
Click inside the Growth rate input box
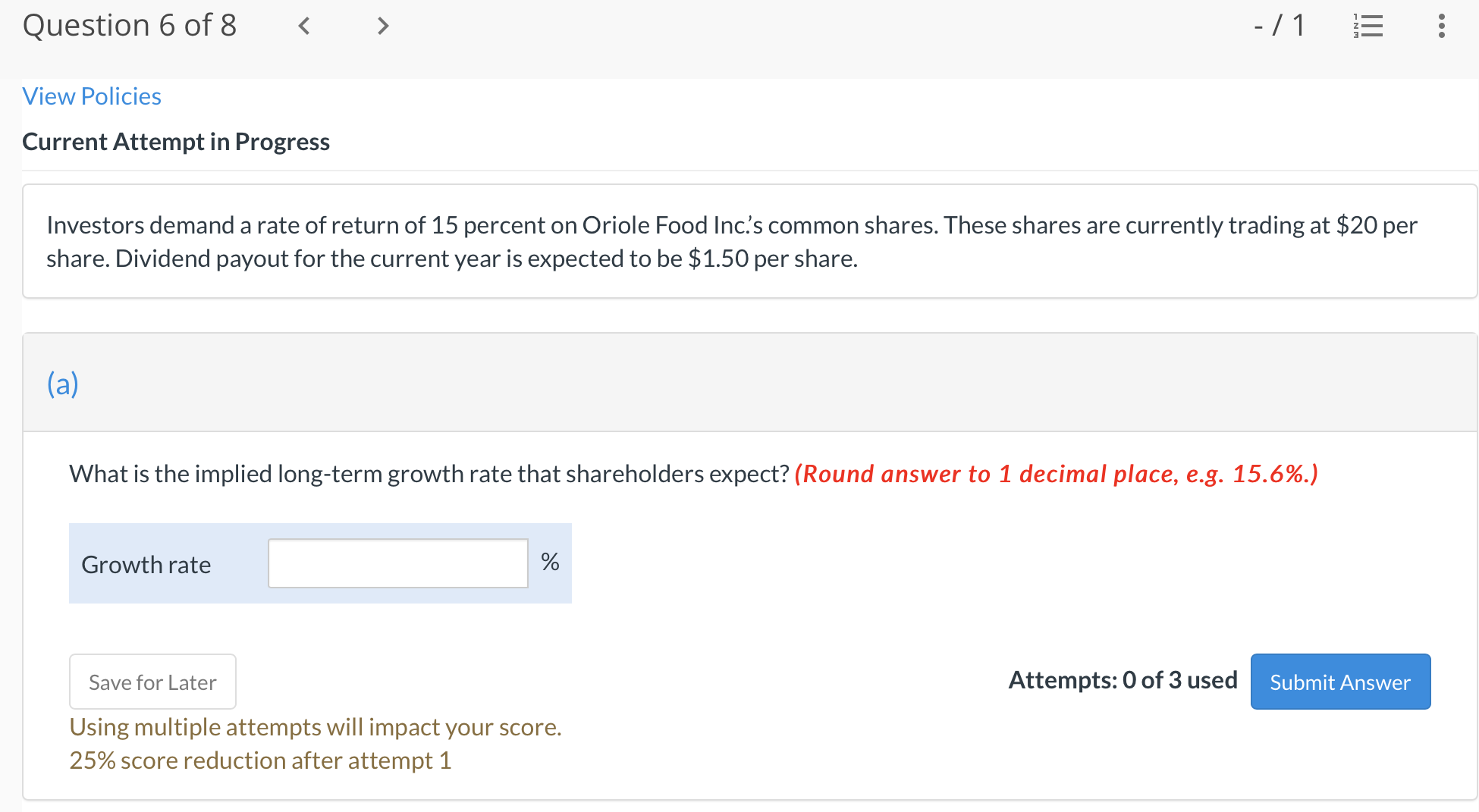pyautogui.click(x=397, y=563)
